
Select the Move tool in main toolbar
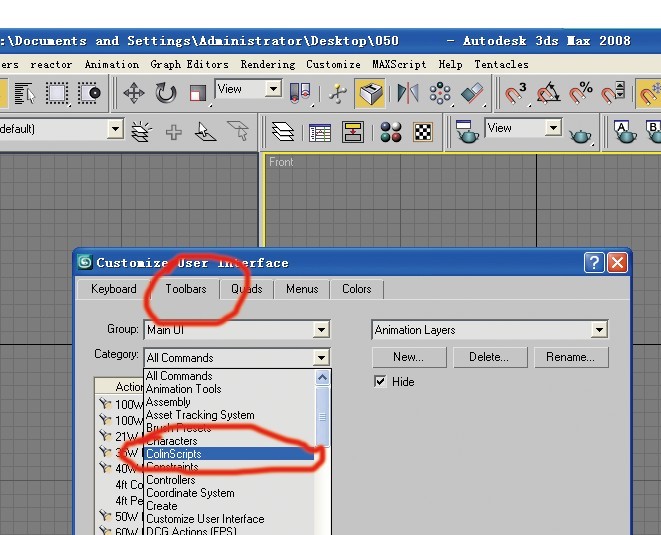click(134, 93)
